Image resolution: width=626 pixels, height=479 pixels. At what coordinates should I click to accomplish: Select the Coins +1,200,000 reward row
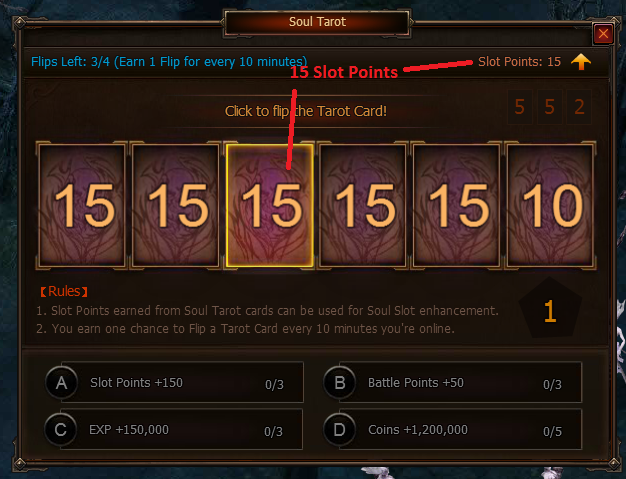(452, 430)
